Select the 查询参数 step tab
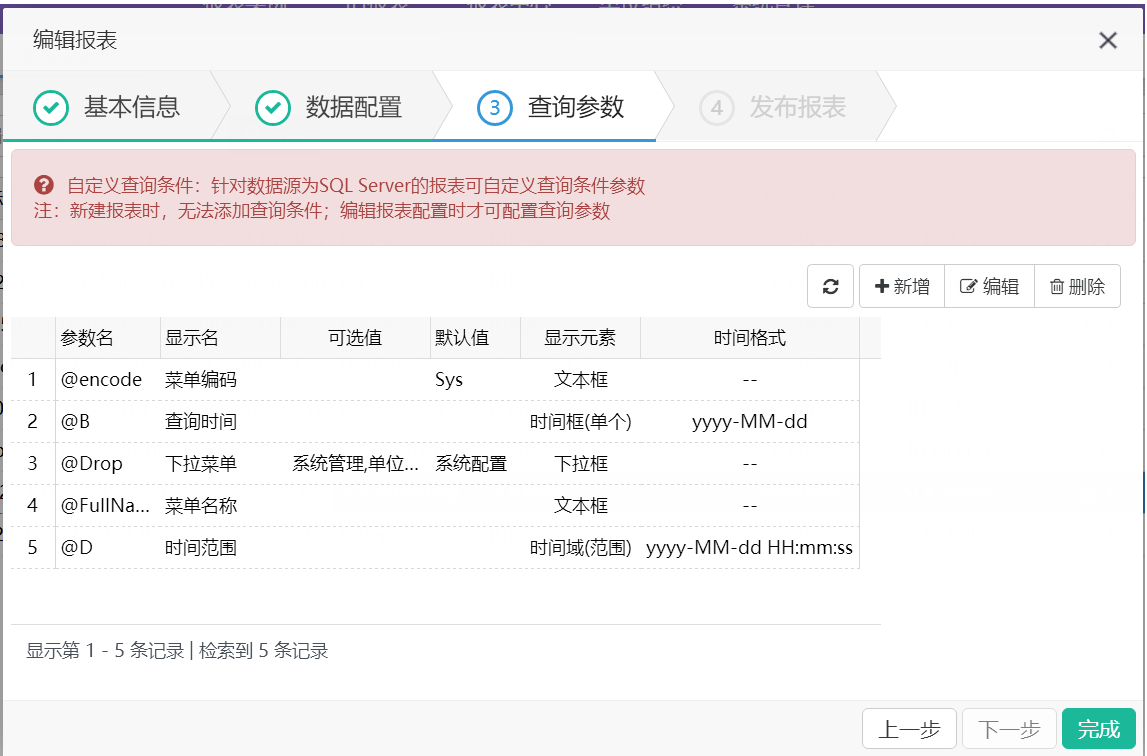This screenshot has height=756, width=1147. (551, 107)
